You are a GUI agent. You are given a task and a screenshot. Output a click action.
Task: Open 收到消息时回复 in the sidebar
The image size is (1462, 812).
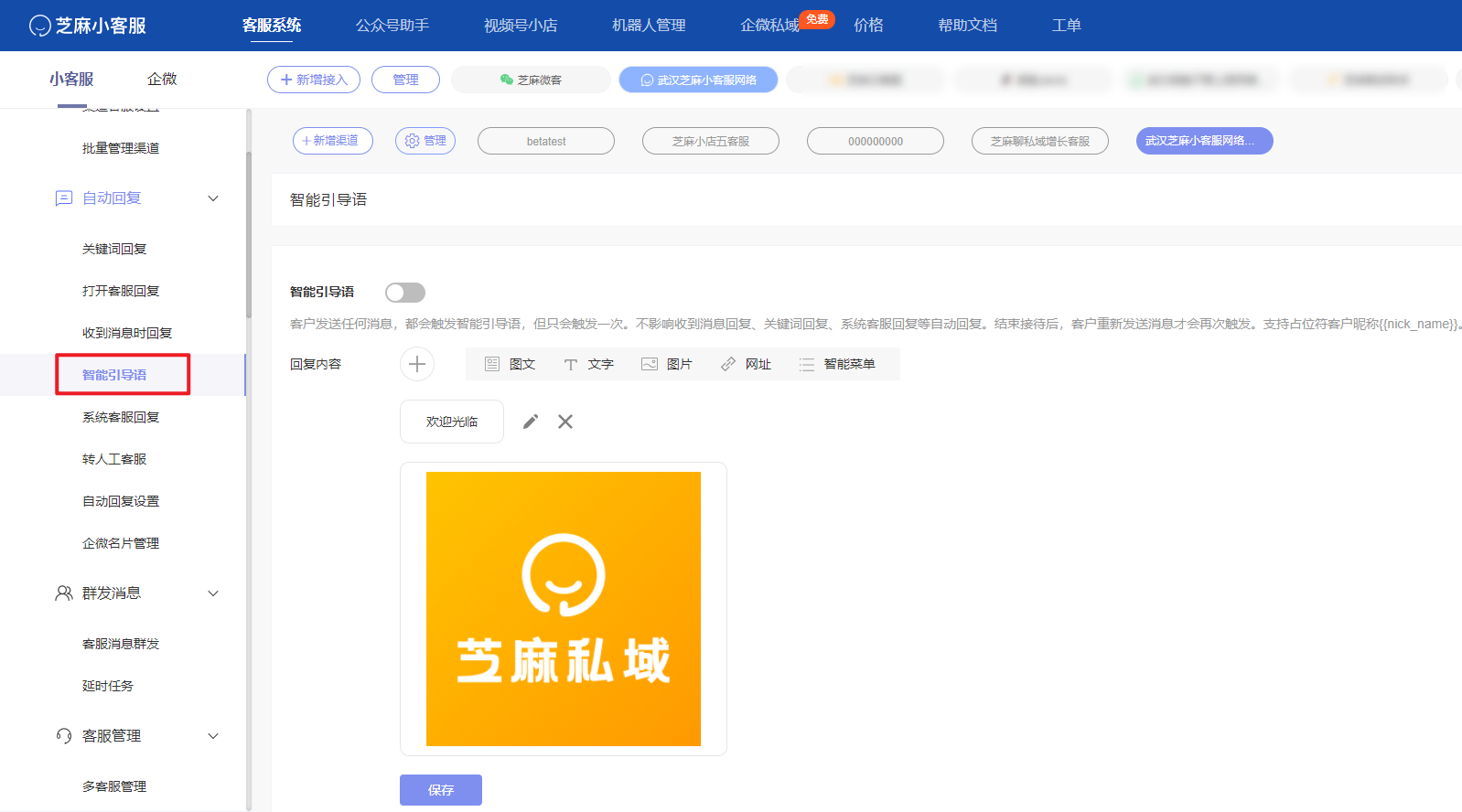pyautogui.click(x=127, y=333)
